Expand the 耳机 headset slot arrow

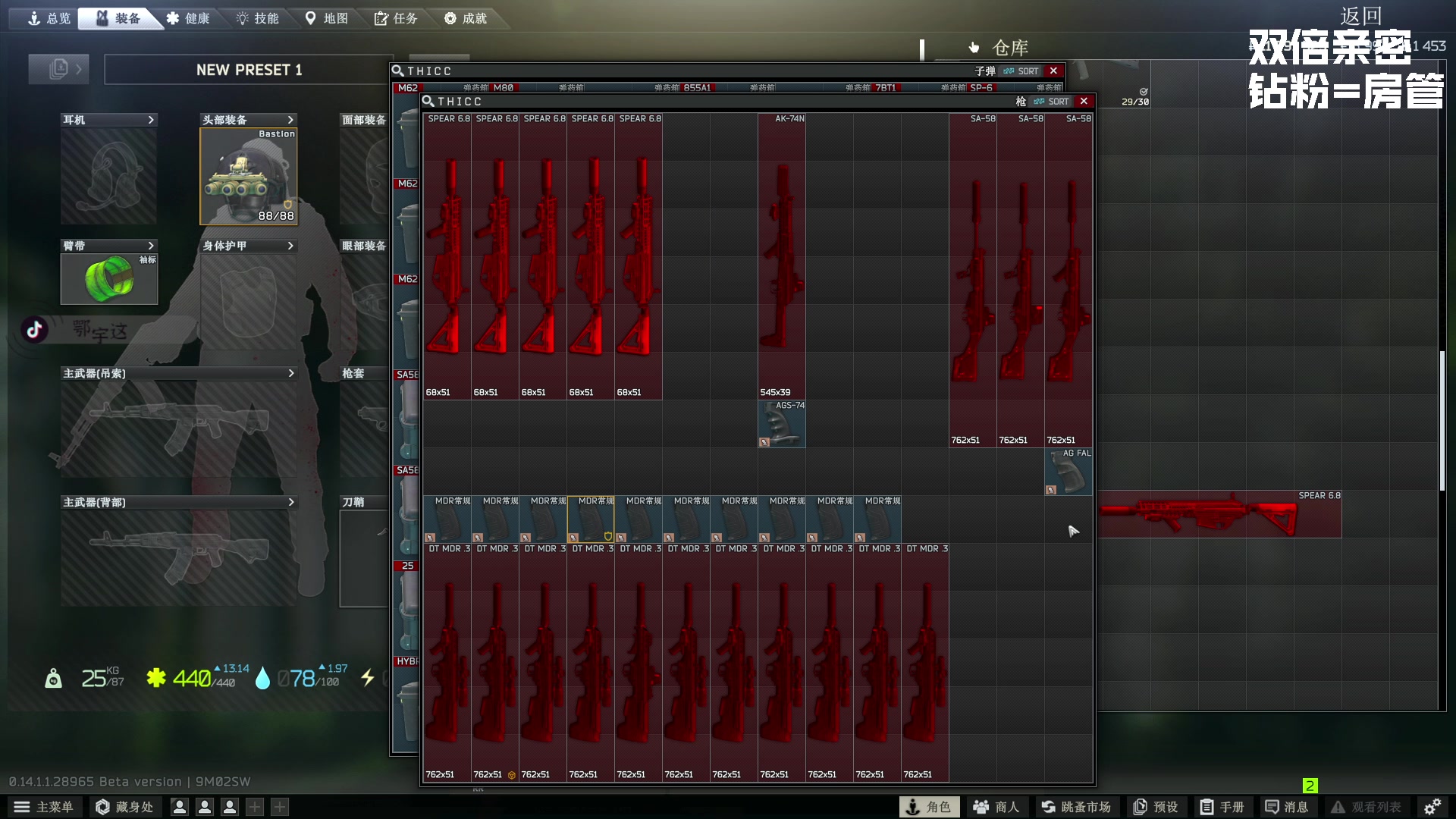click(x=151, y=120)
